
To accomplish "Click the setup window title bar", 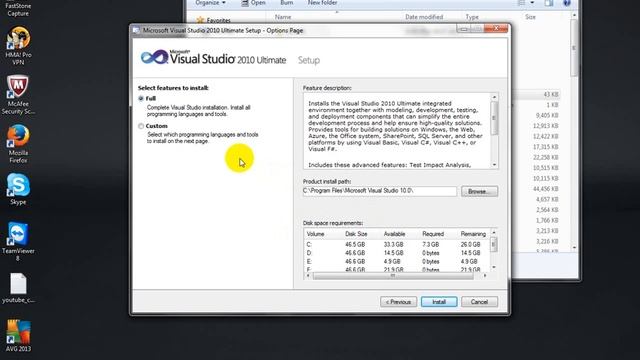I will (294, 31).
